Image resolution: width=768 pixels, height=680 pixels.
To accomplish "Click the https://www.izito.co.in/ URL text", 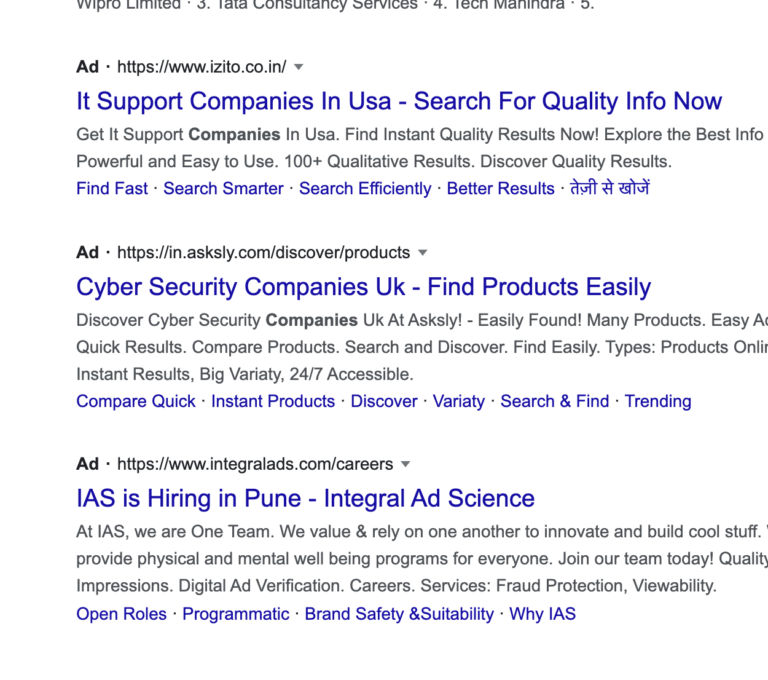I will (x=202, y=67).
